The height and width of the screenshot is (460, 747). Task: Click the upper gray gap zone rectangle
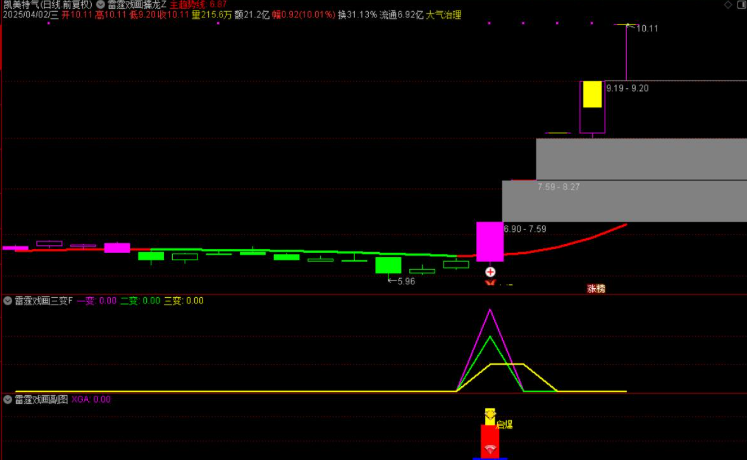640,158
